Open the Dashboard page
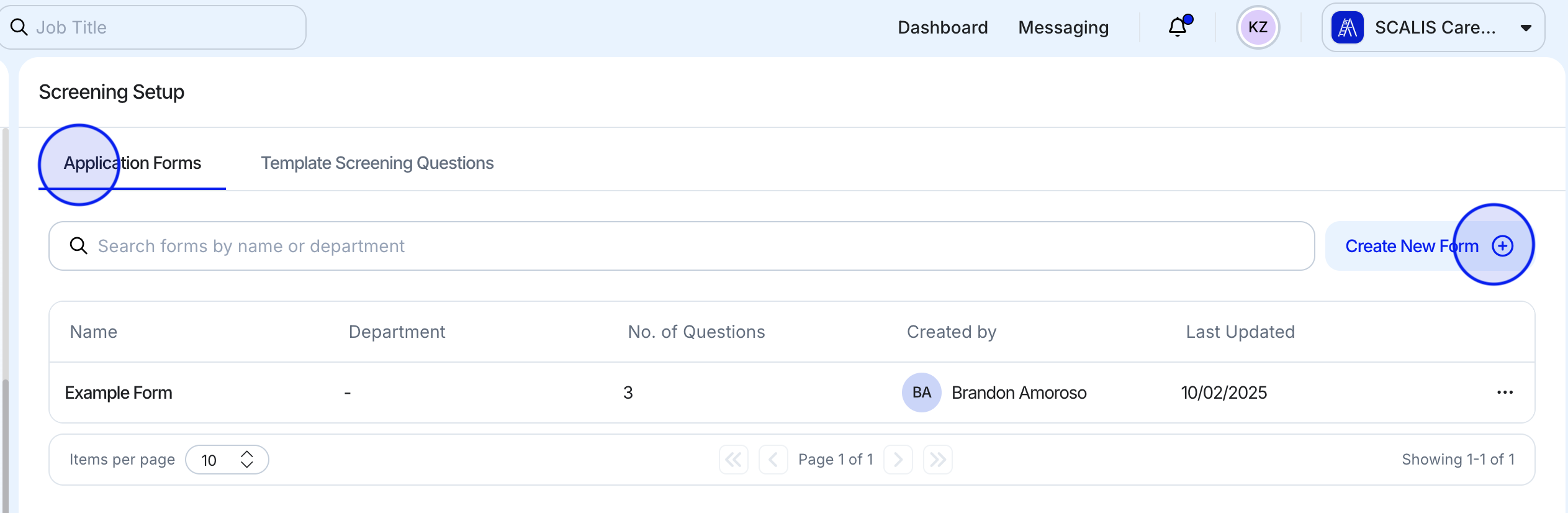The height and width of the screenshot is (513, 1568). (x=942, y=27)
